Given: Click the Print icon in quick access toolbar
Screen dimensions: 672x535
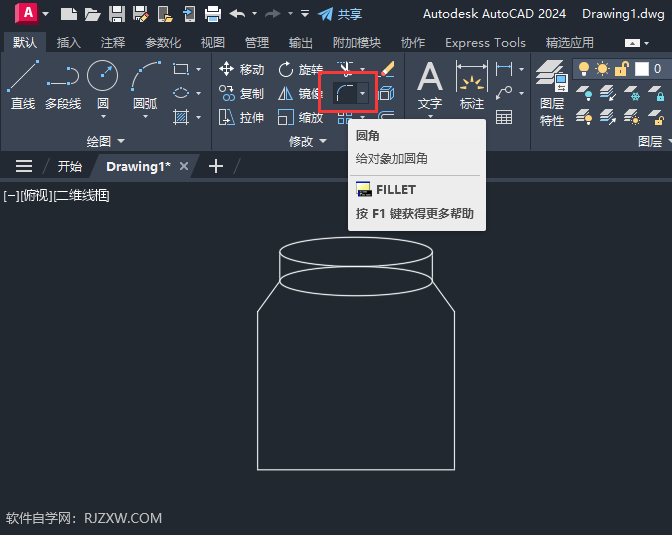Looking at the screenshot, I should 213,14.
